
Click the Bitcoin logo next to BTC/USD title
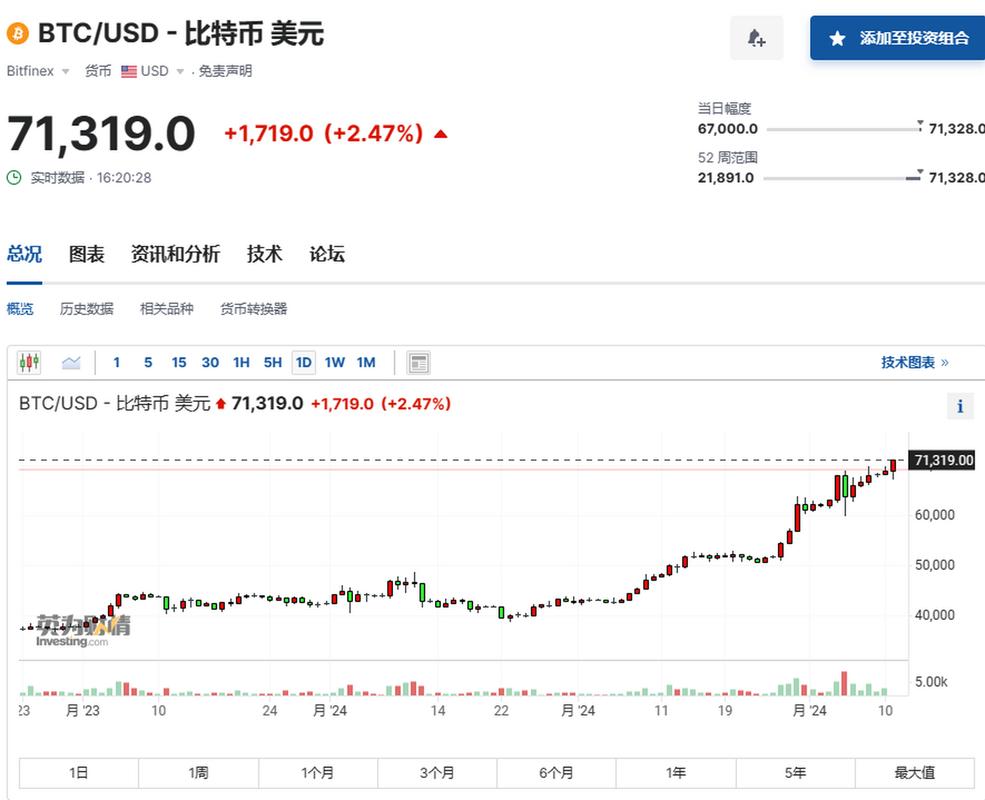tap(16, 33)
